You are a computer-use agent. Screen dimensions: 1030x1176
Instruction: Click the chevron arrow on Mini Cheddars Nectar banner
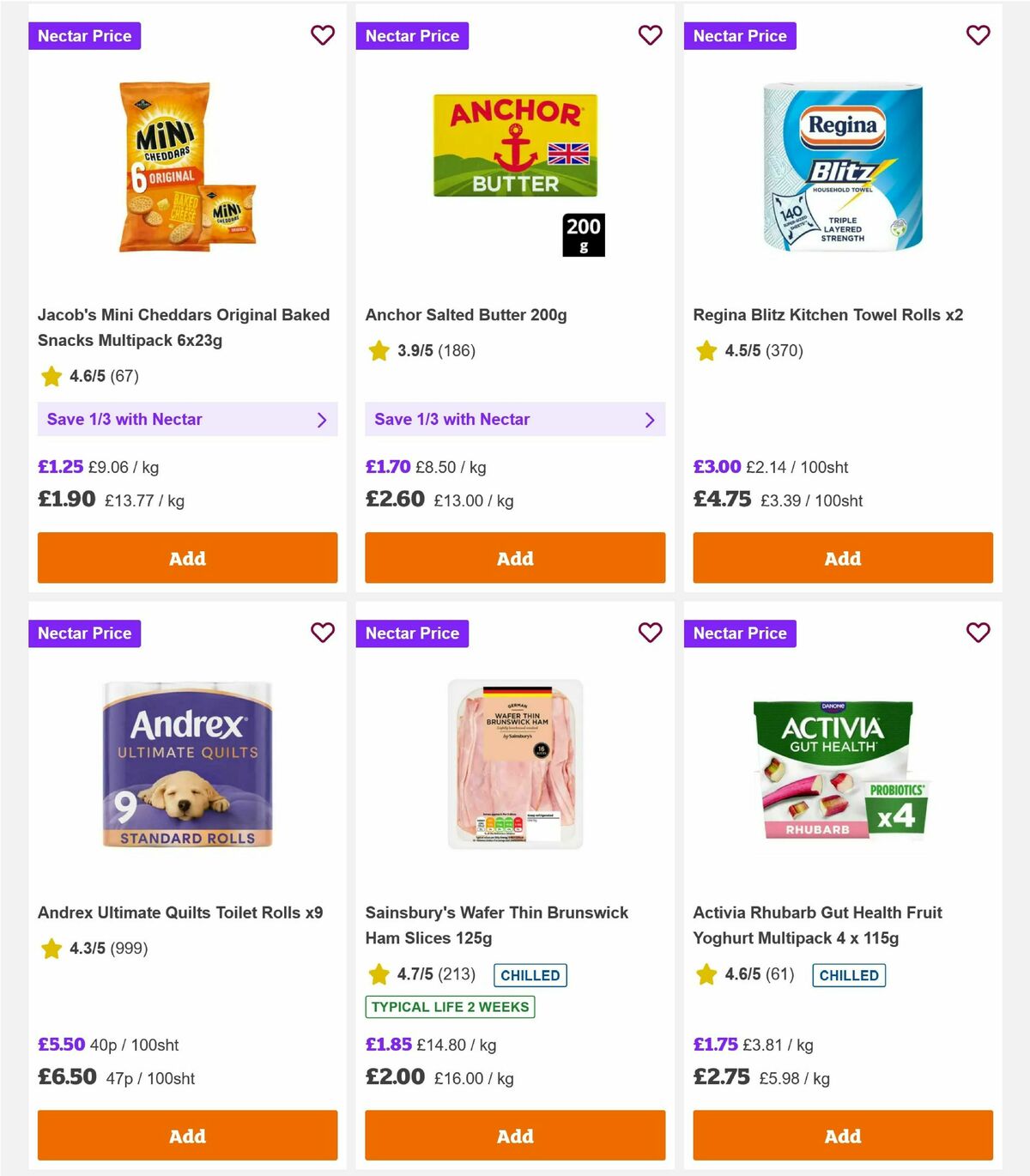click(x=323, y=420)
